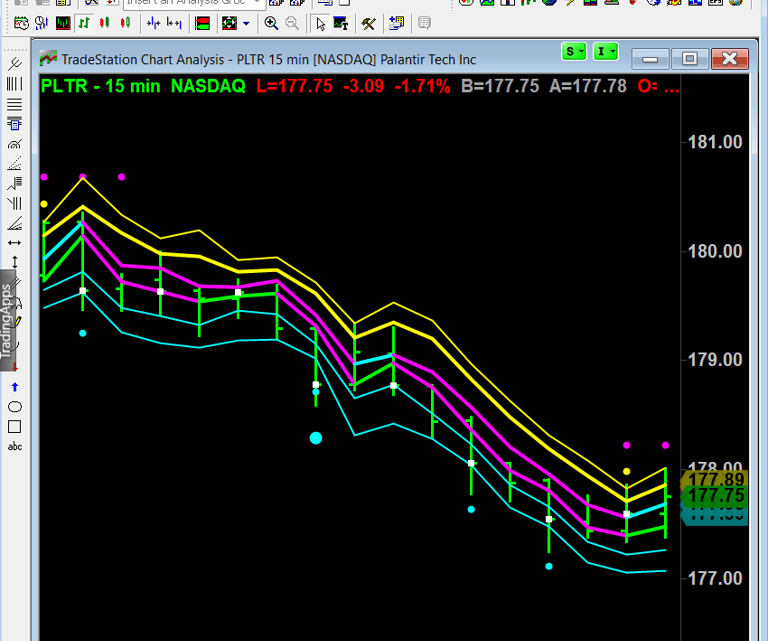Open the green I interval-link dropdown
Viewport: 768px width, 641px height.
click(x=606, y=51)
